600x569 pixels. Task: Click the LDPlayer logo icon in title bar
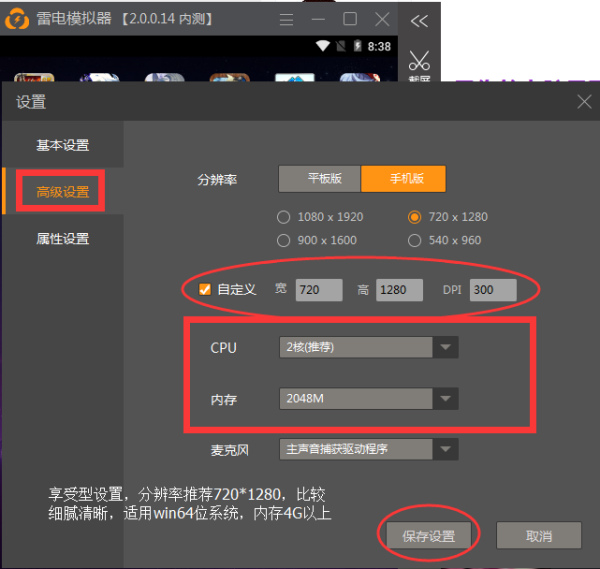pos(16,18)
